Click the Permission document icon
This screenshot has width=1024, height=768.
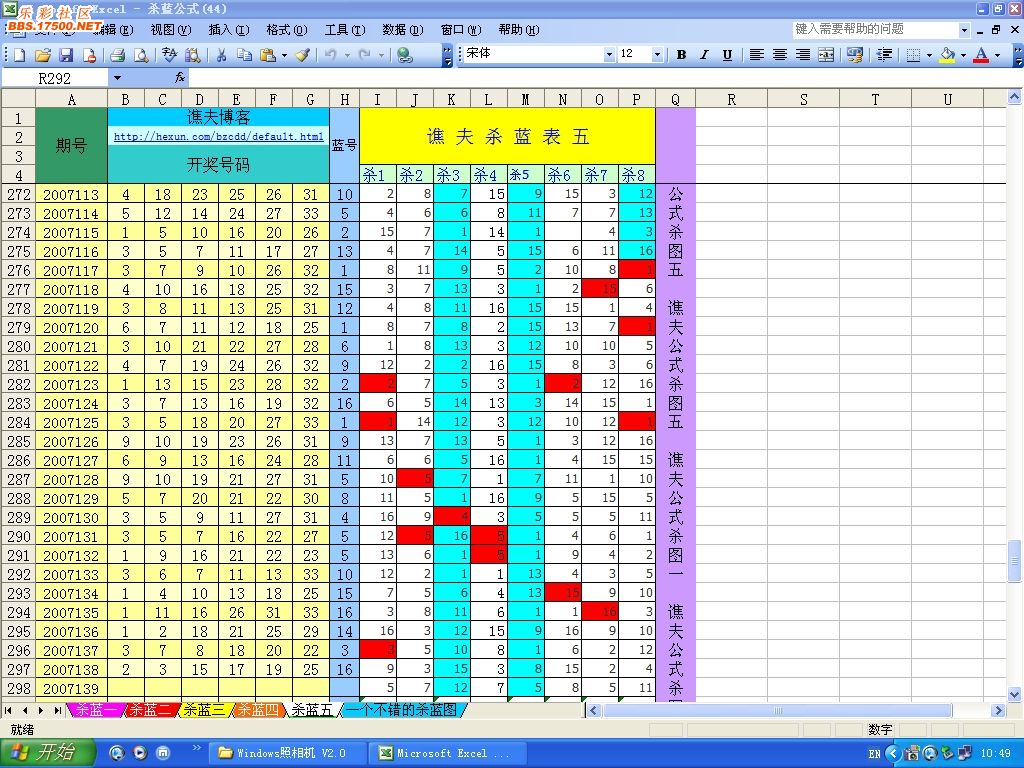pos(89,56)
